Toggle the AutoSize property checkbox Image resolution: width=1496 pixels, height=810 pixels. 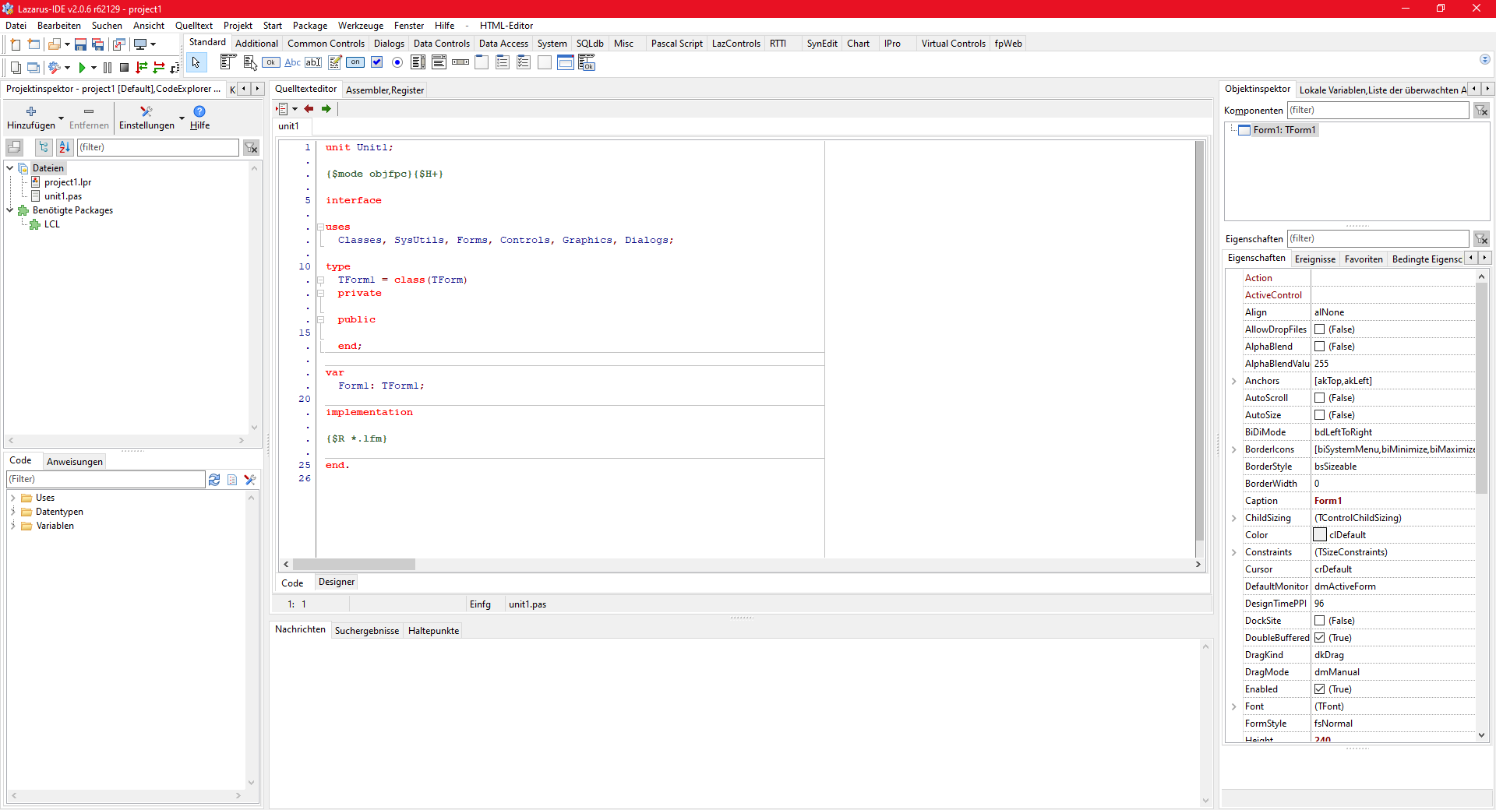pyautogui.click(x=1320, y=415)
